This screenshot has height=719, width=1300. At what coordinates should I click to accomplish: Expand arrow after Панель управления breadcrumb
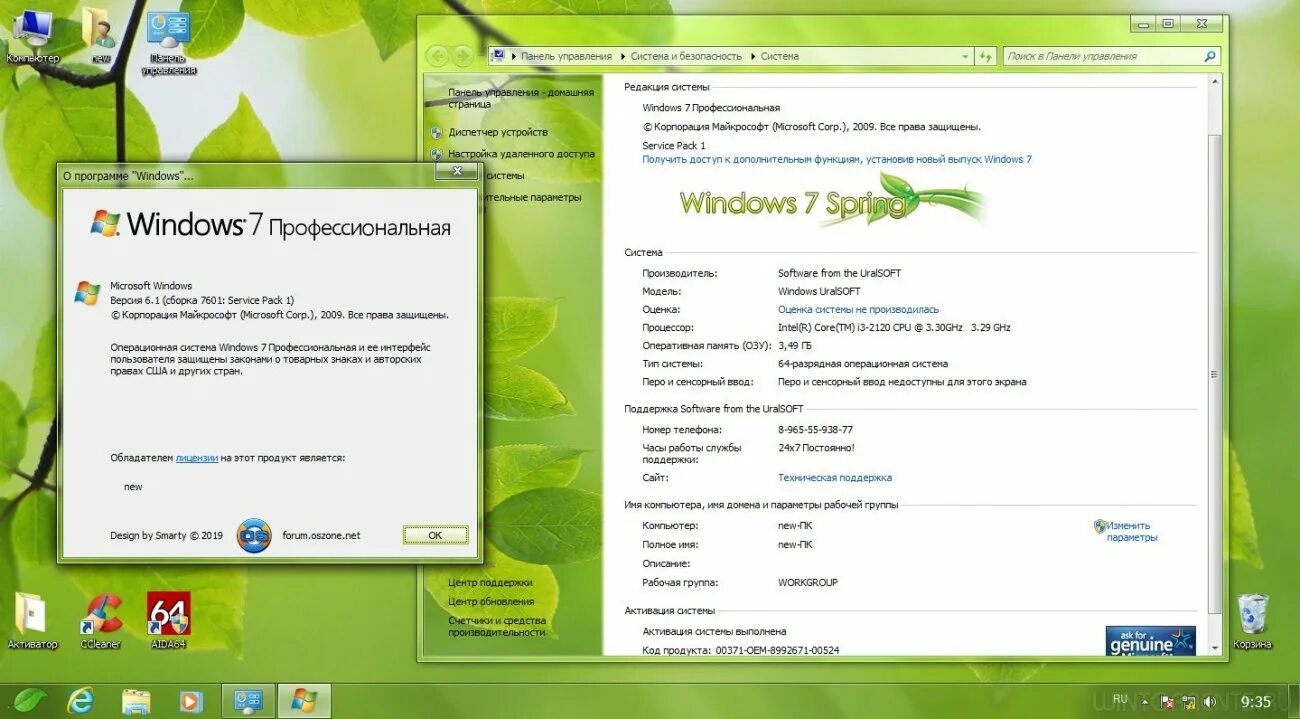click(x=622, y=56)
